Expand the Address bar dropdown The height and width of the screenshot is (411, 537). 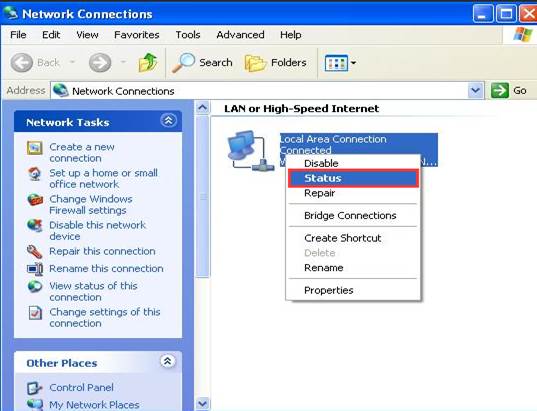tap(476, 90)
